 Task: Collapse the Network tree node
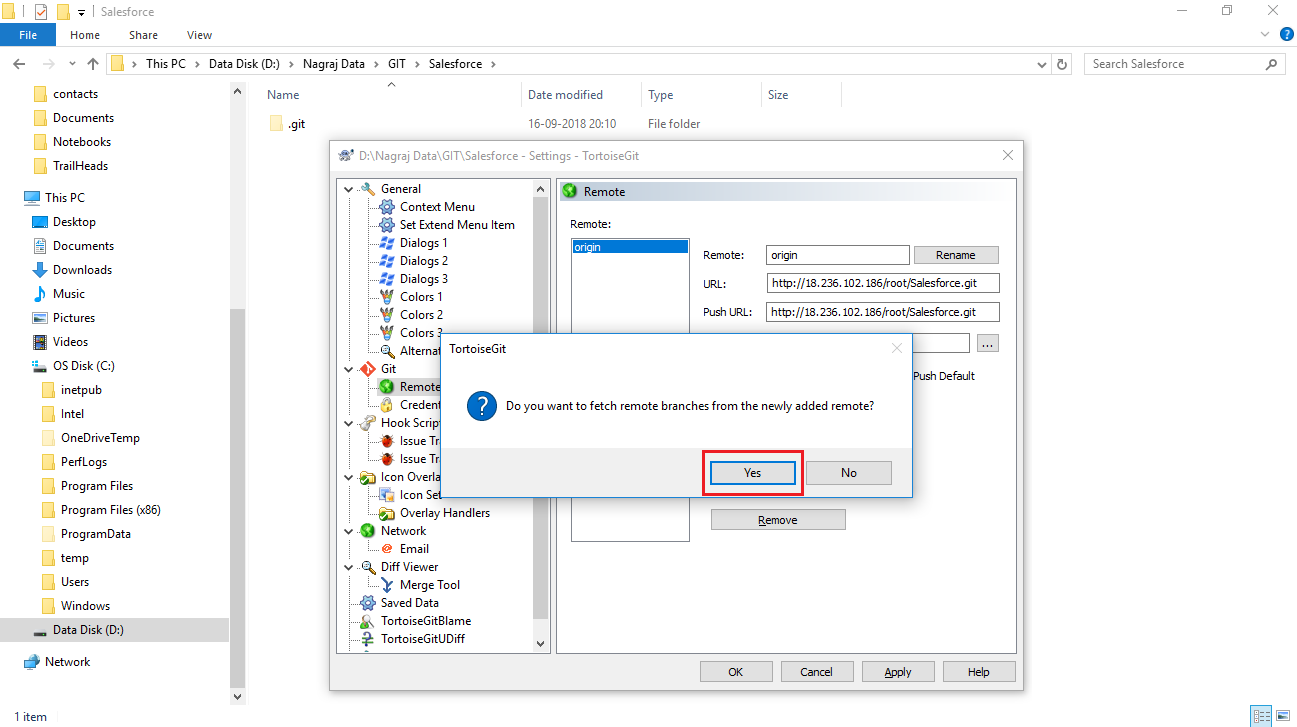[x=348, y=531]
